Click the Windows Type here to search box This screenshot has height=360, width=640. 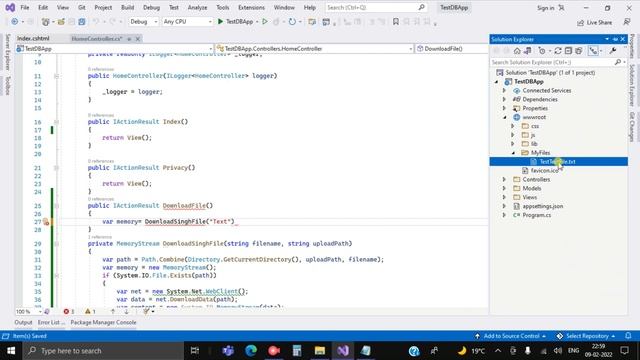click(x=104, y=351)
